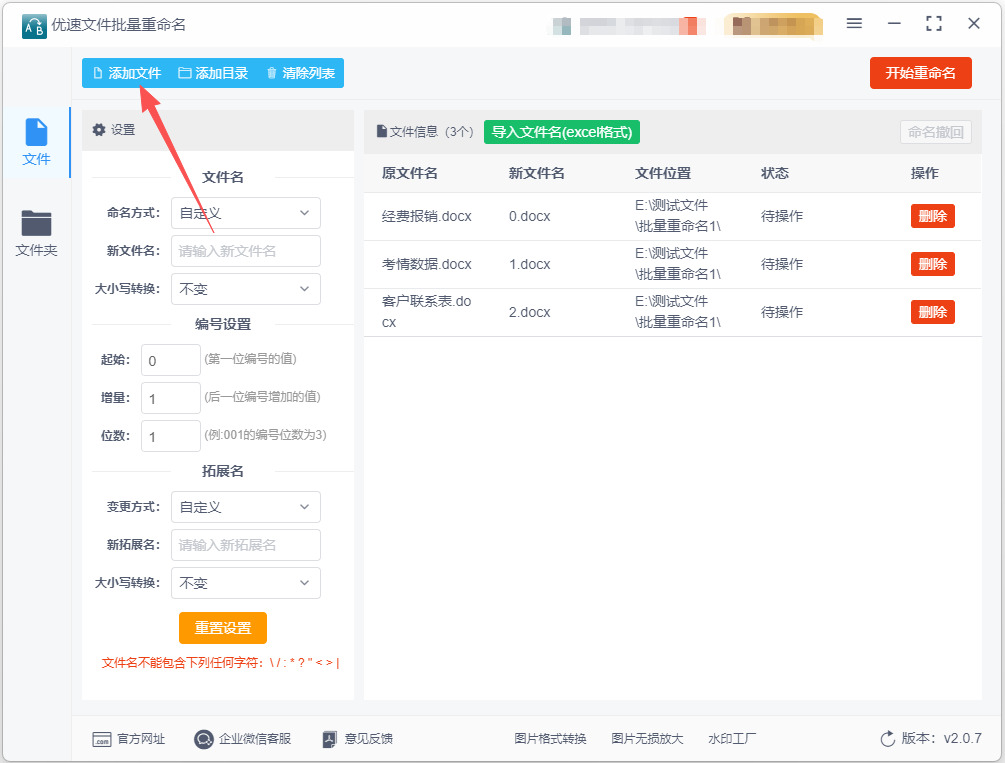
Task: Click the Add File toolbar button
Action: coord(127,73)
